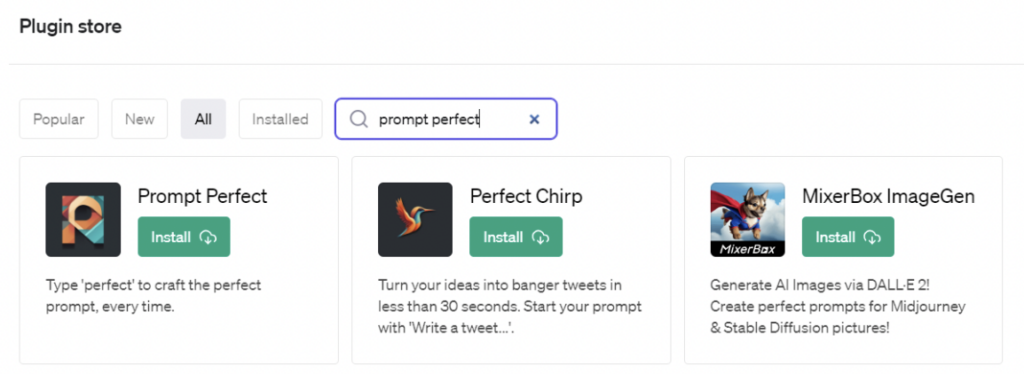
Task: Click the magnifying glass search icon
Action: pyautogui.click(x=359, y=119)
